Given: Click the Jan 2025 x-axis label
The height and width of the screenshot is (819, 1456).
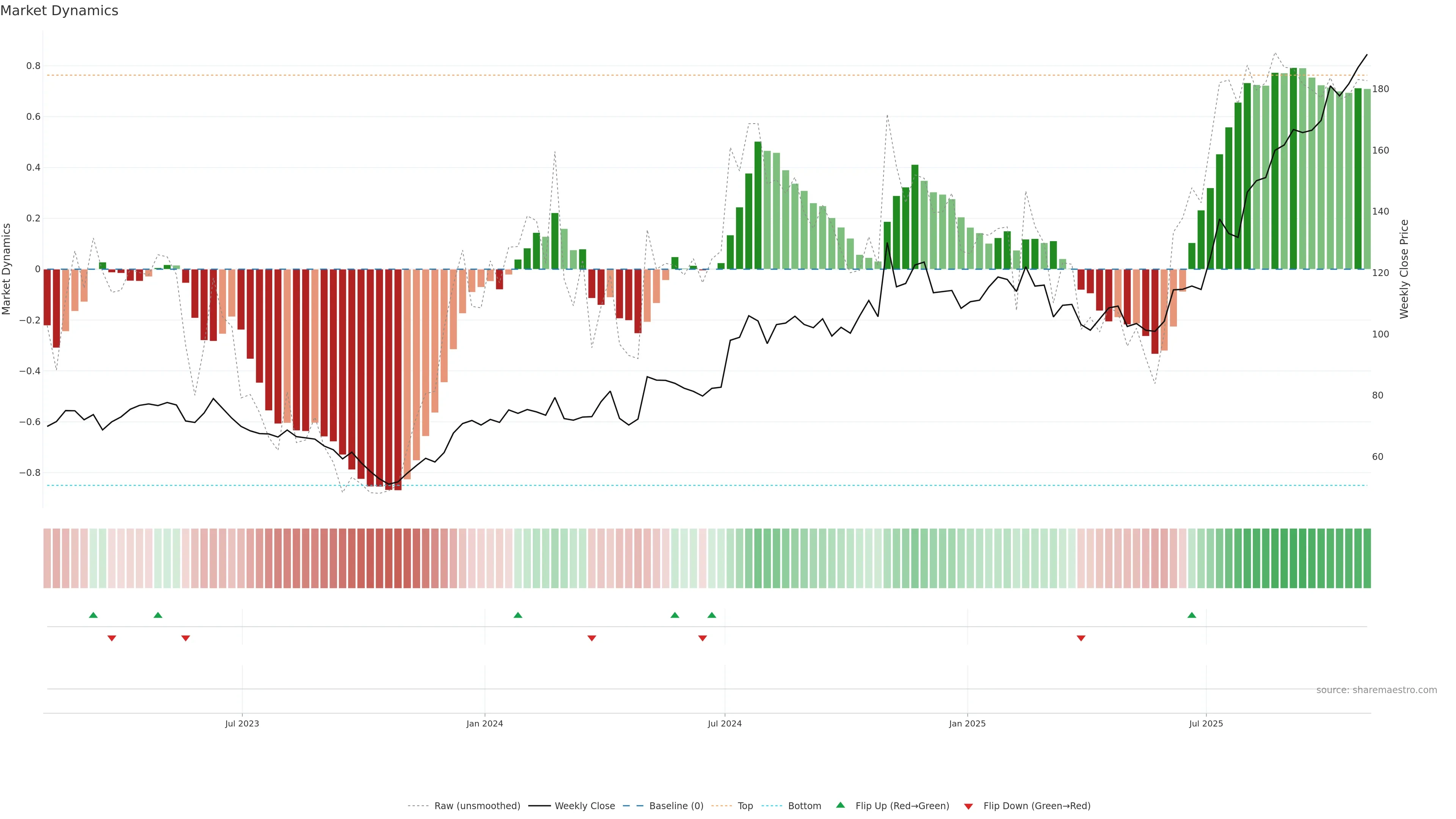Looking at the screenshot, I should (967, 723).
